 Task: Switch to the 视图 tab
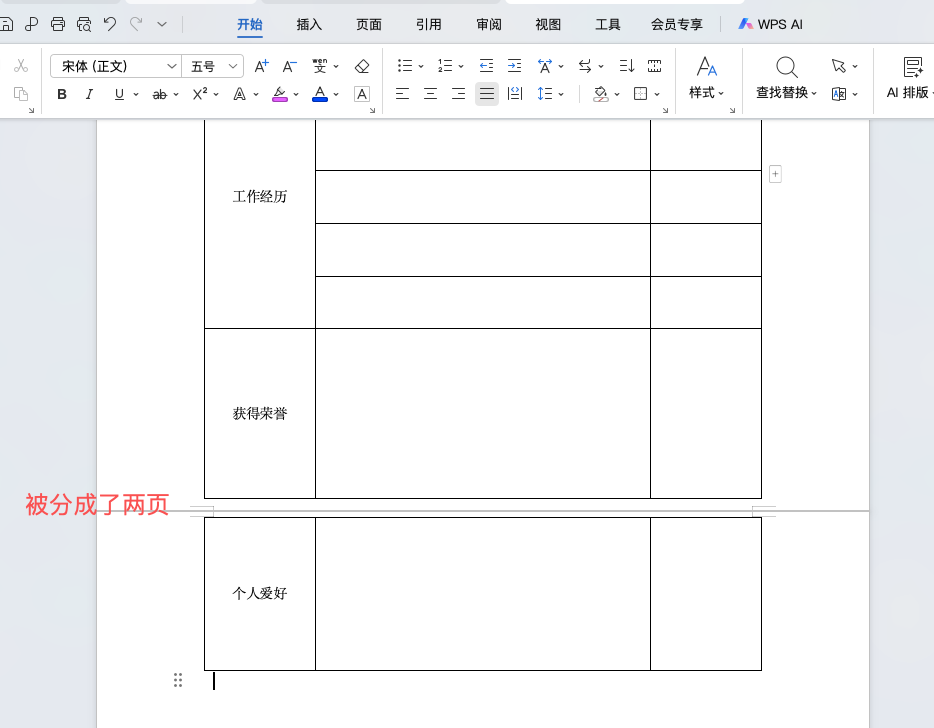548,24
